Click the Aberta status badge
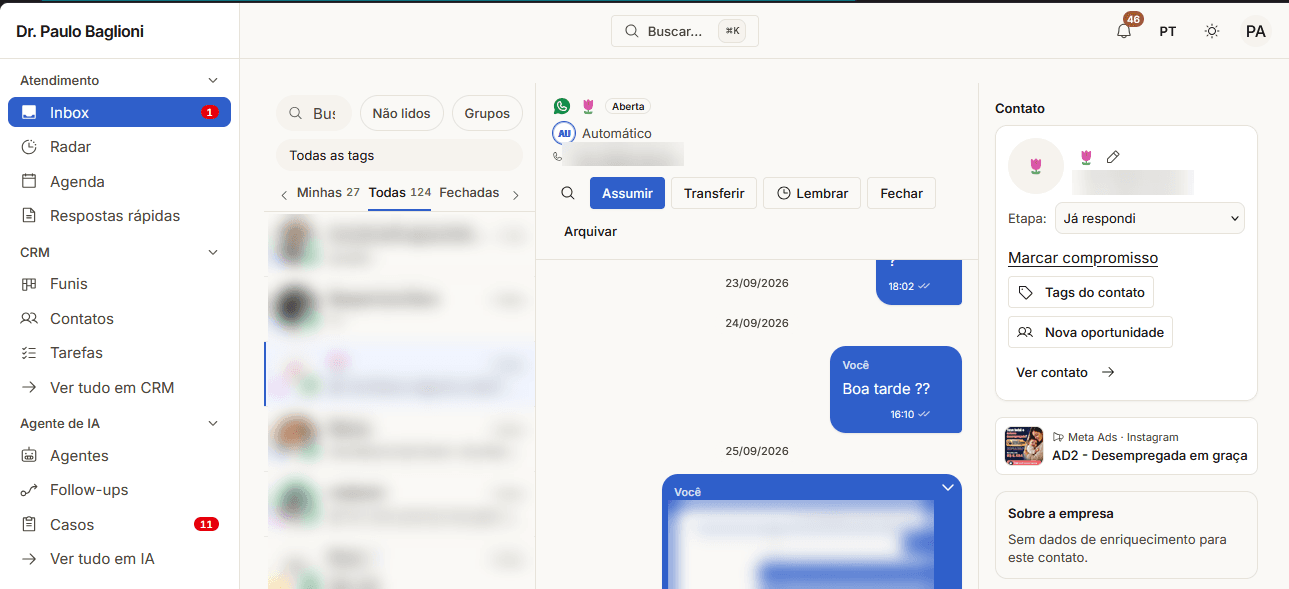 pyautogui.click(x=628, y=106)
